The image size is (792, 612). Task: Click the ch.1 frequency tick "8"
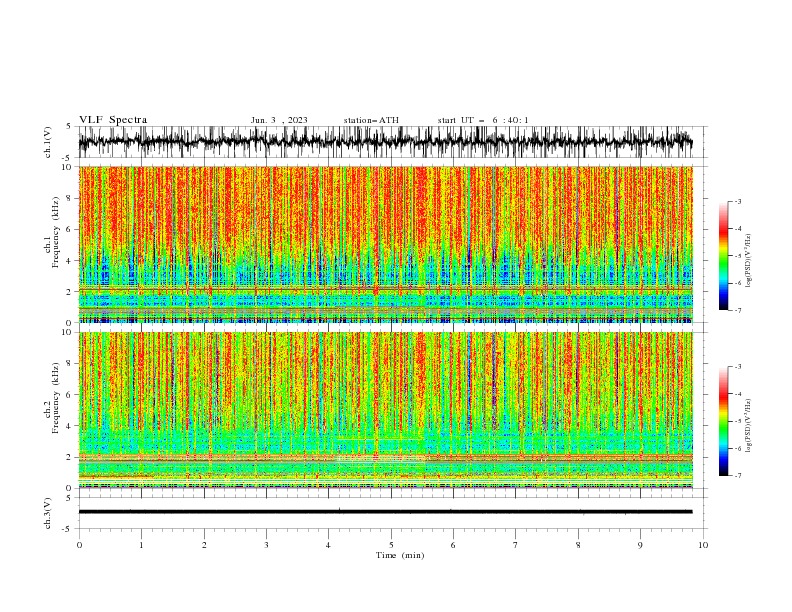[x=69, y=198]
